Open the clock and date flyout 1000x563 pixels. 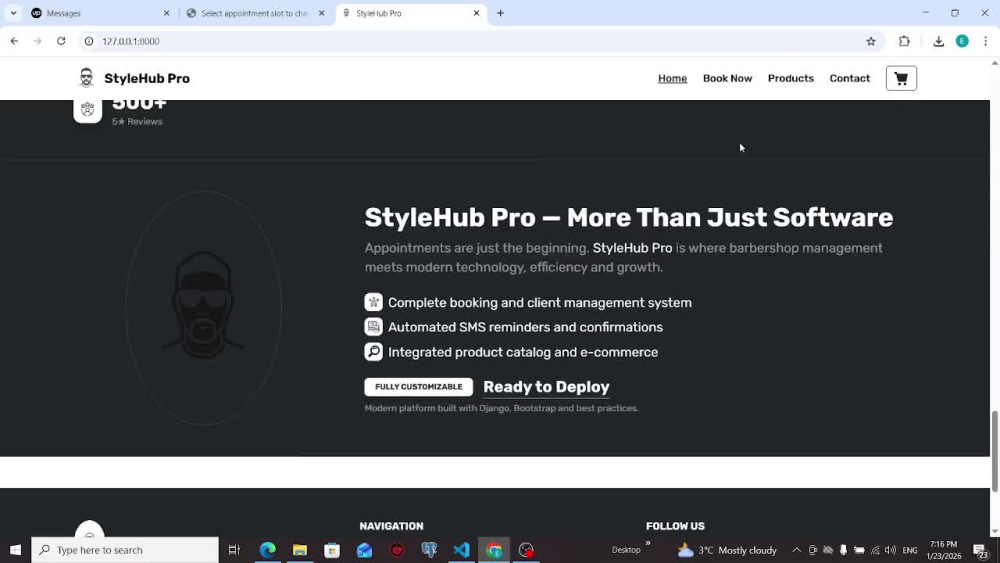point(944,550)
